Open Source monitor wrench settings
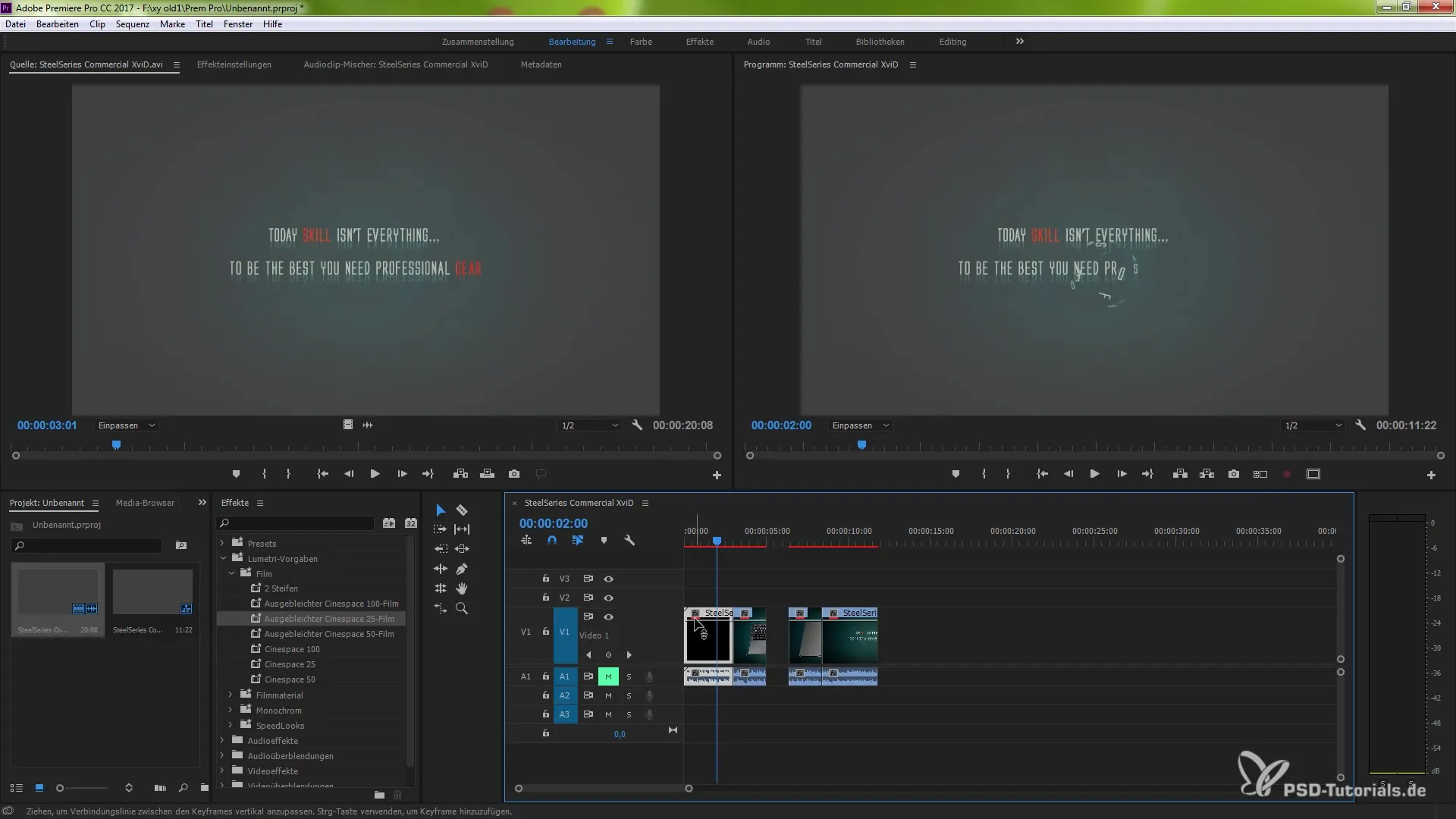Viewport: 1456px width, 819px height. 637,425
